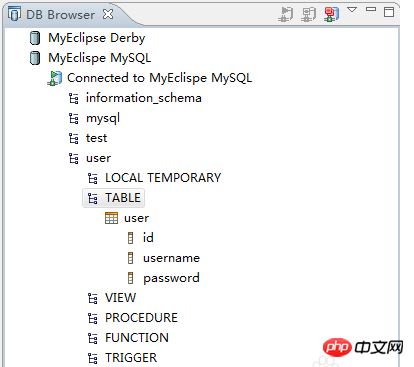This screenshot has width=414, height=367.
Task: Click the TABLE folder icon
Action: click(x=93, y=198)
